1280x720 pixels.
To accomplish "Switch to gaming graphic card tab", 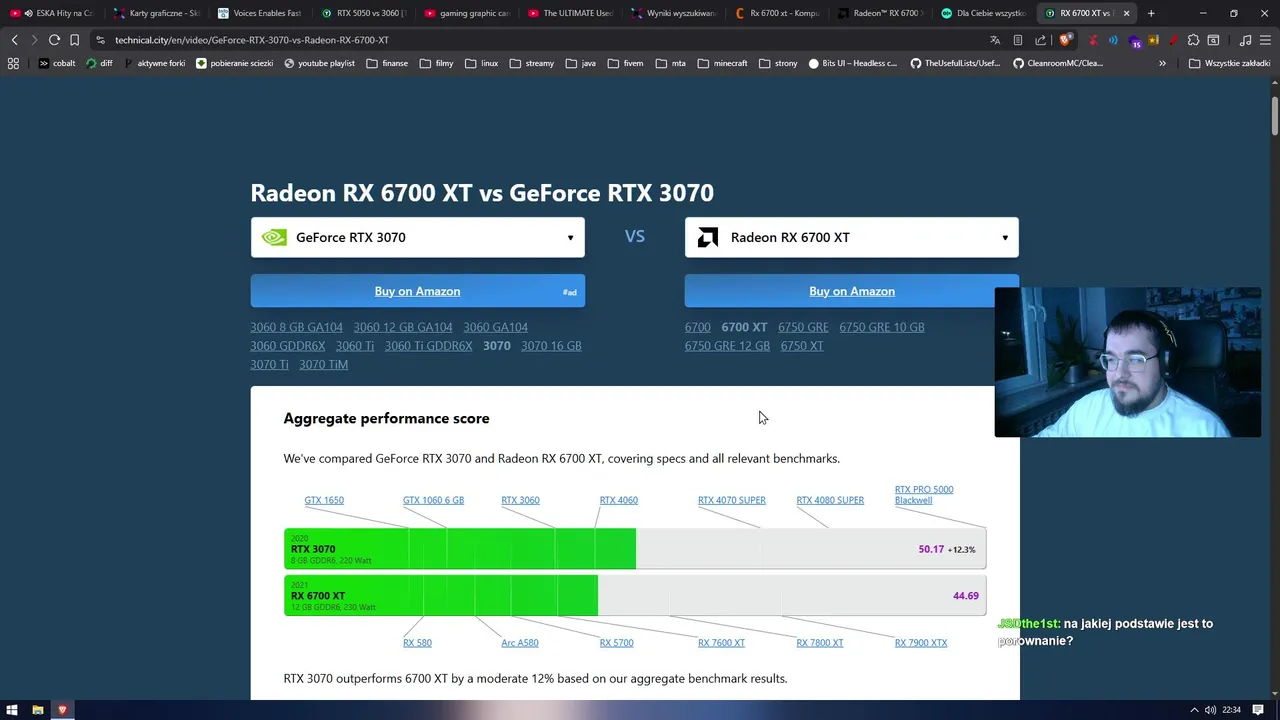I will point(466,13).
